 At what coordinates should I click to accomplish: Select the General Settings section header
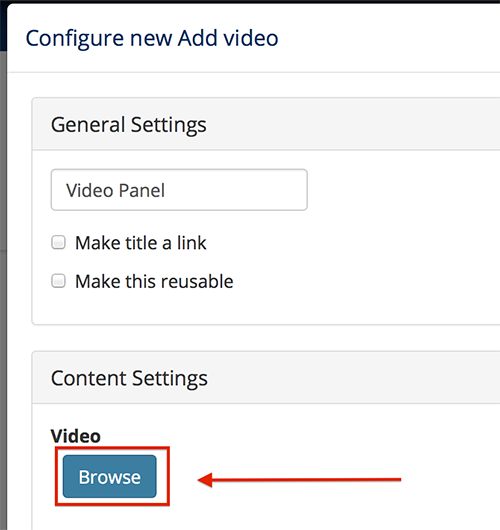point(266,124)
